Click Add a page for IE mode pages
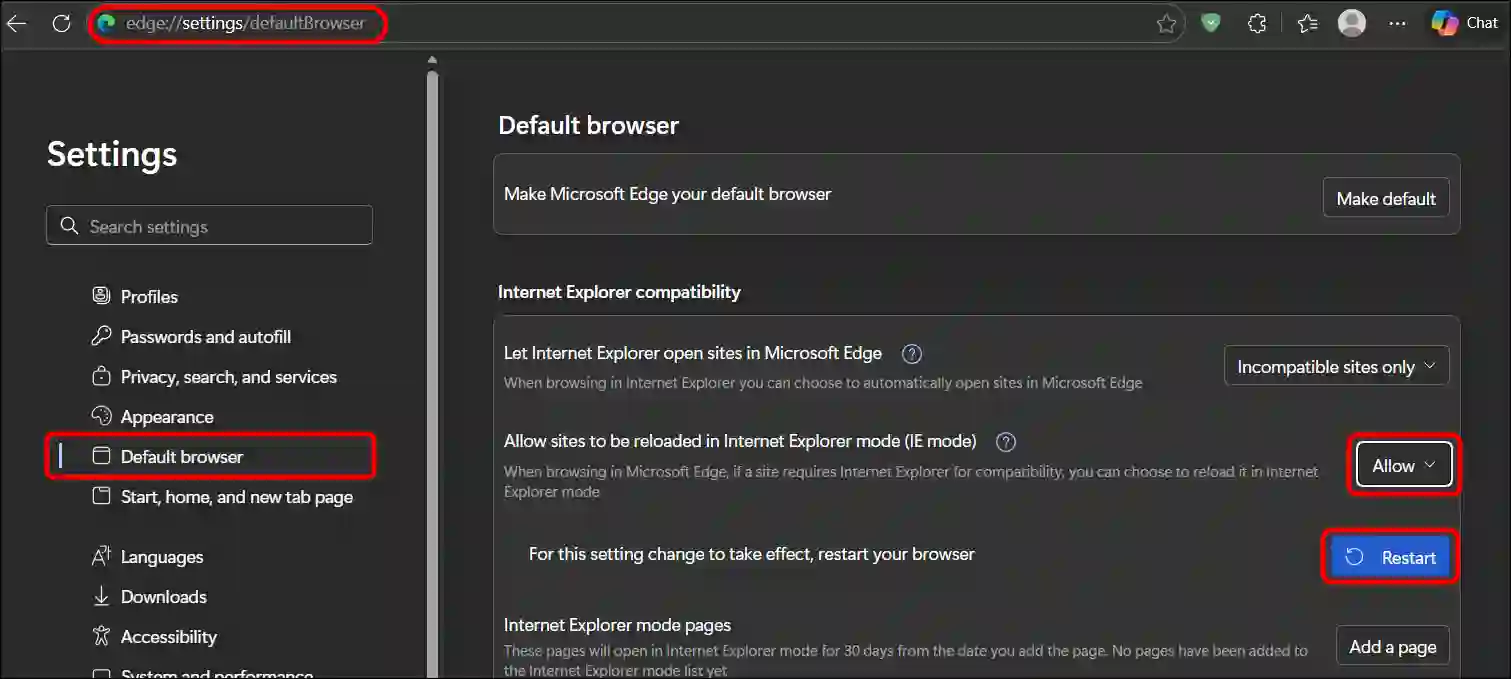 tap(1392, 645)
